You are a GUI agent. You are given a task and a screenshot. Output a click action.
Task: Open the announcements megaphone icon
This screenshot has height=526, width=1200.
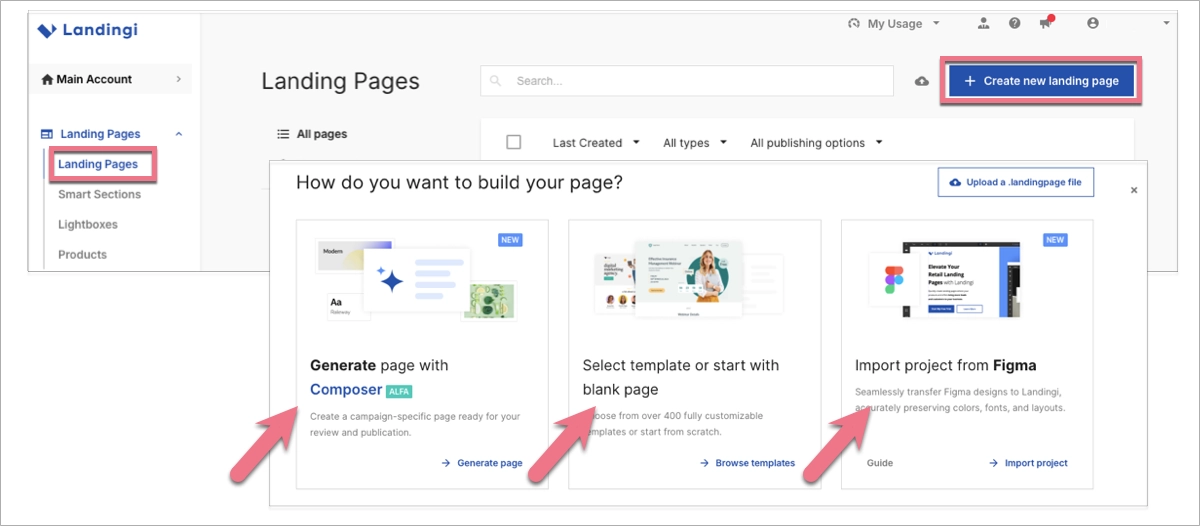(x=1046, y=23)
